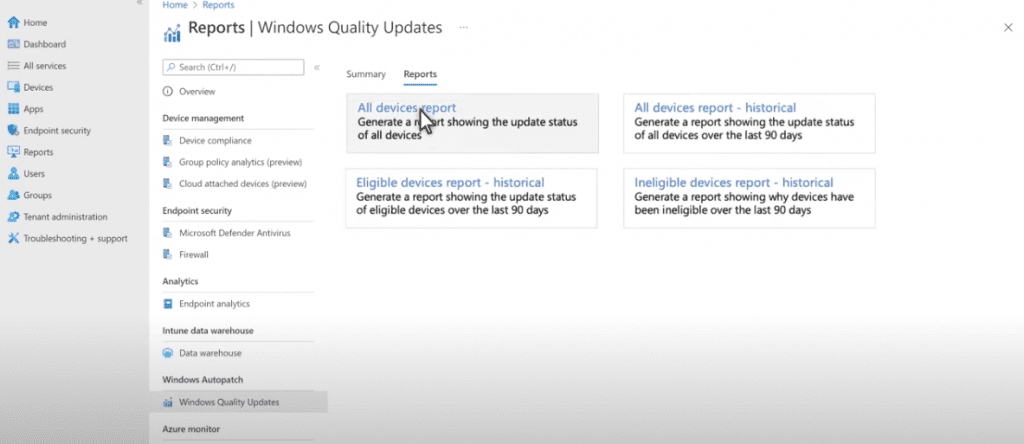
Task: Click the Dashboard label in sidebar
Action: tap(44, 44)
